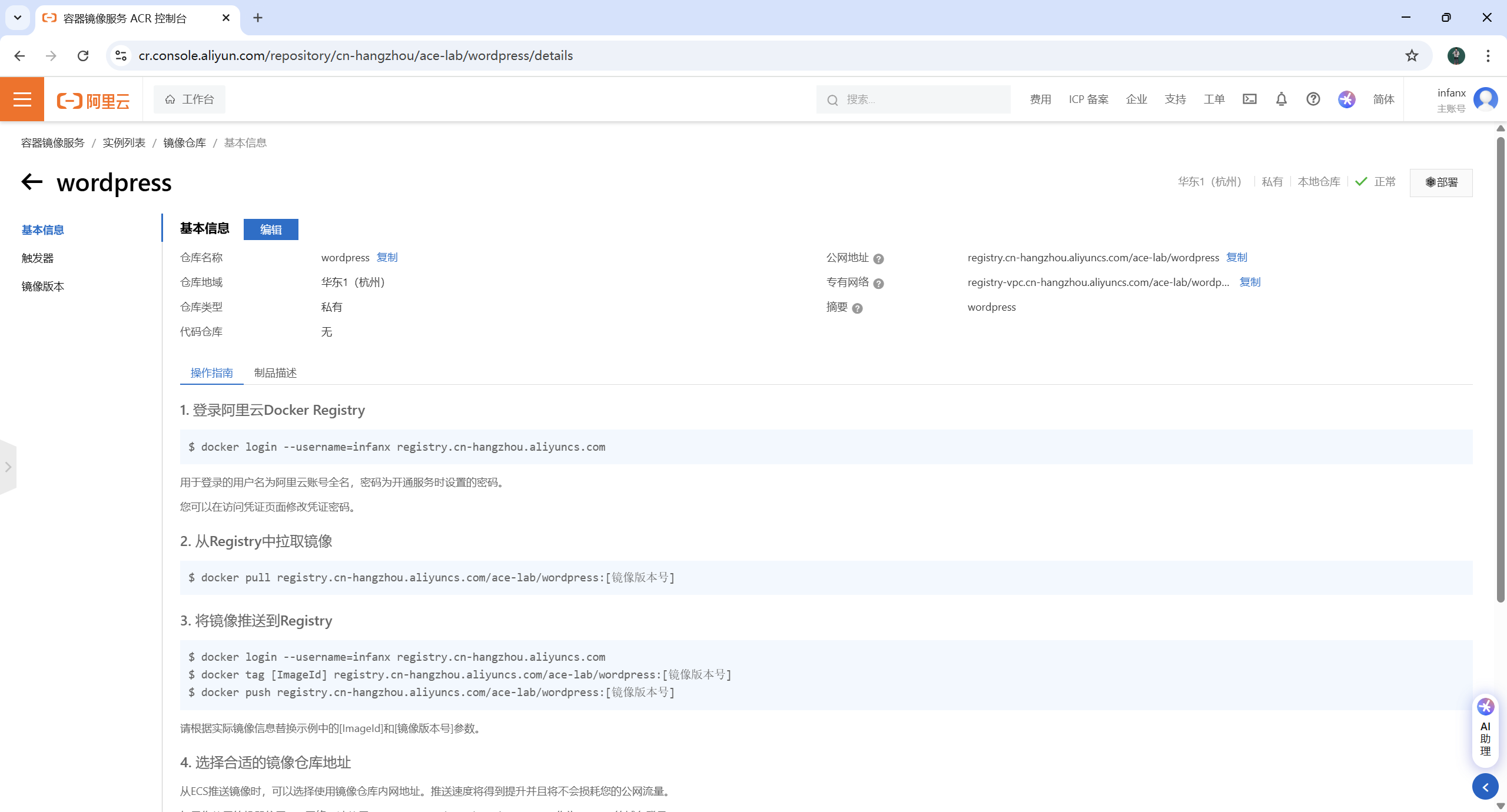Select 基本信息 in the sidebar
Image resolution: width=1507 pixels, height=812 pixels.
point(43,230)
